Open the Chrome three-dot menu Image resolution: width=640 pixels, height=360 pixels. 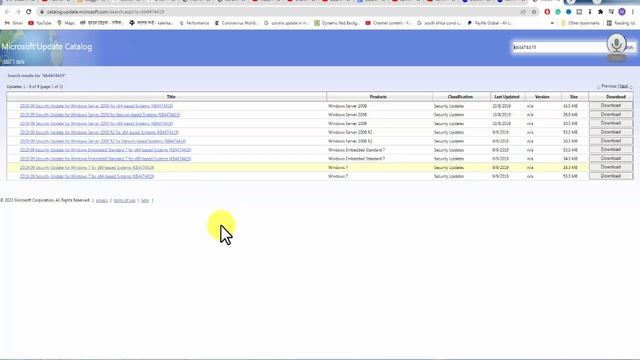click(633, 12)
